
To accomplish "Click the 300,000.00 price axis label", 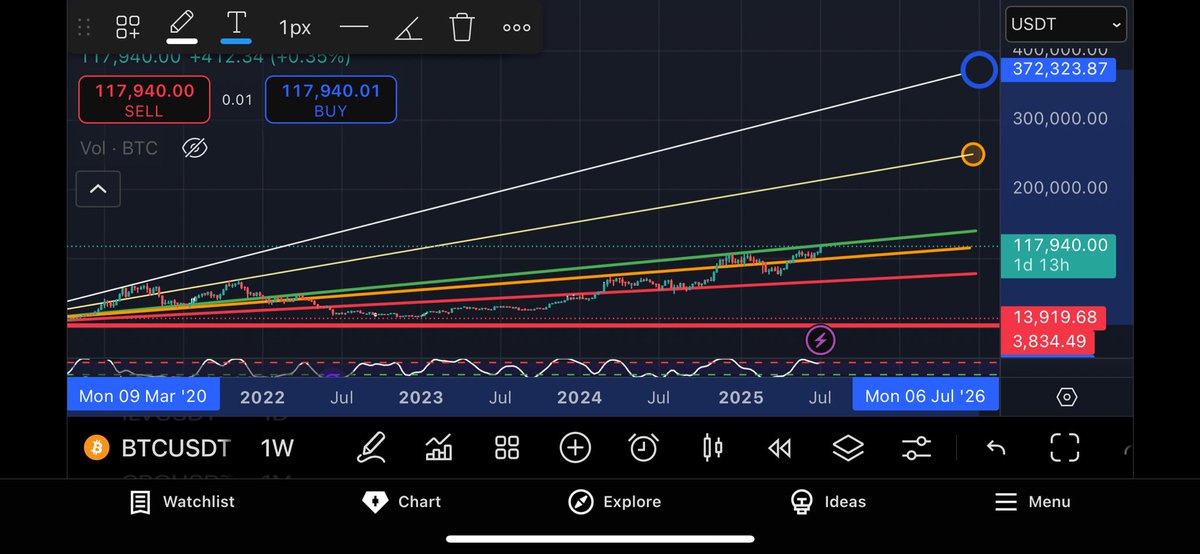I will click(x=1060, y=118).
